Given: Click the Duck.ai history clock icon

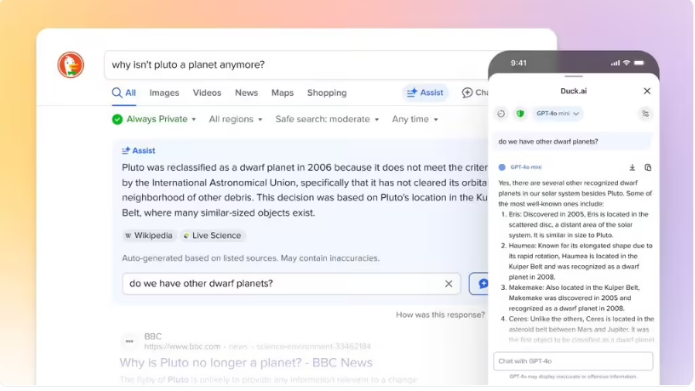Looking at the screenshot, I should [x=501, y=113].
